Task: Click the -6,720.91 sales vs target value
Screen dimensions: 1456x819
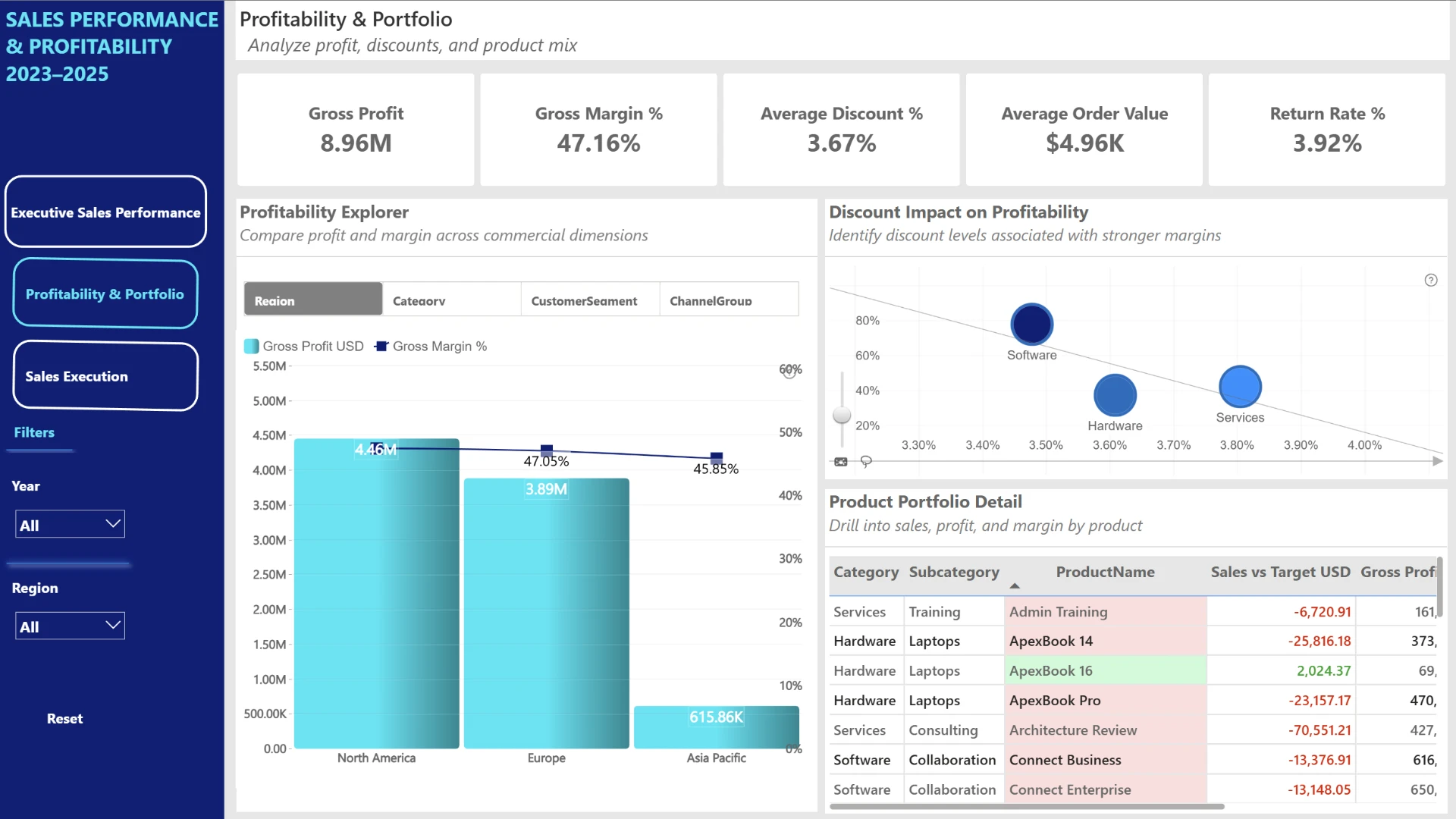Action: (1323, 612)
